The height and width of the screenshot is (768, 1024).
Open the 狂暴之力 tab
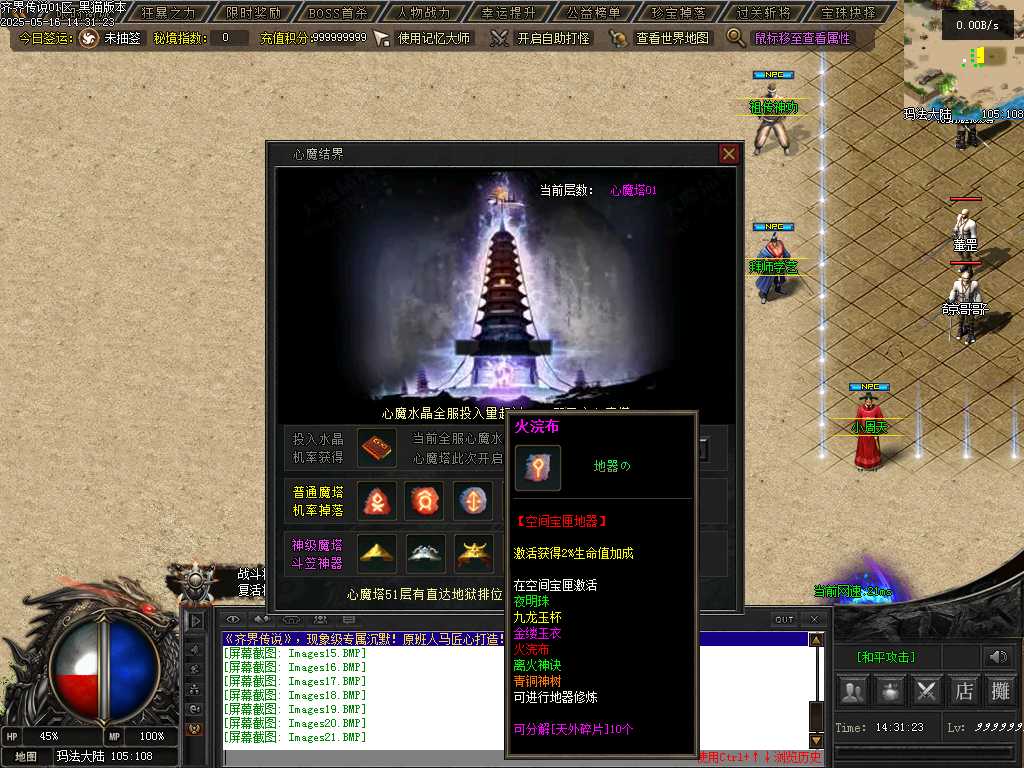coord(168,12)
